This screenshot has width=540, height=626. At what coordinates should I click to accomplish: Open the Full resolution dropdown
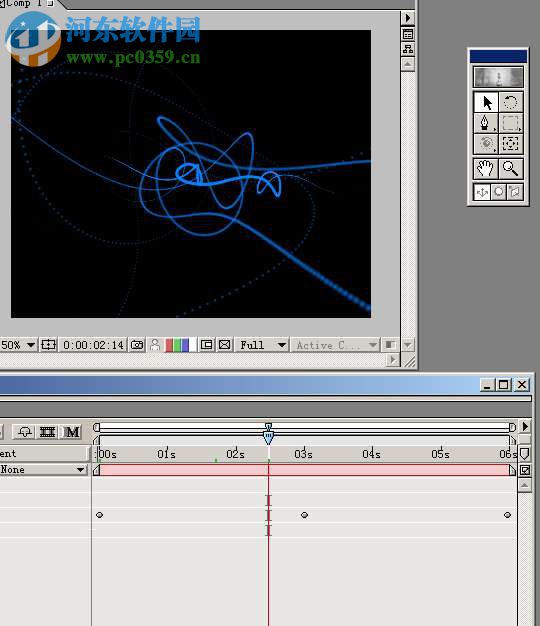(x=262, y=345)
